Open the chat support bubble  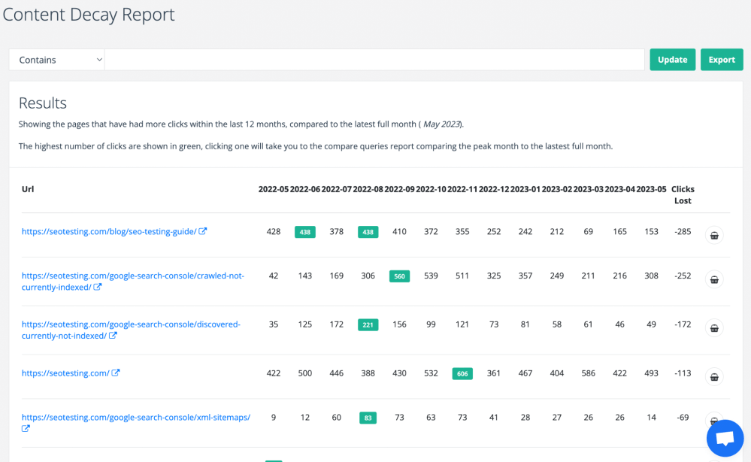[x=725, y=438]
